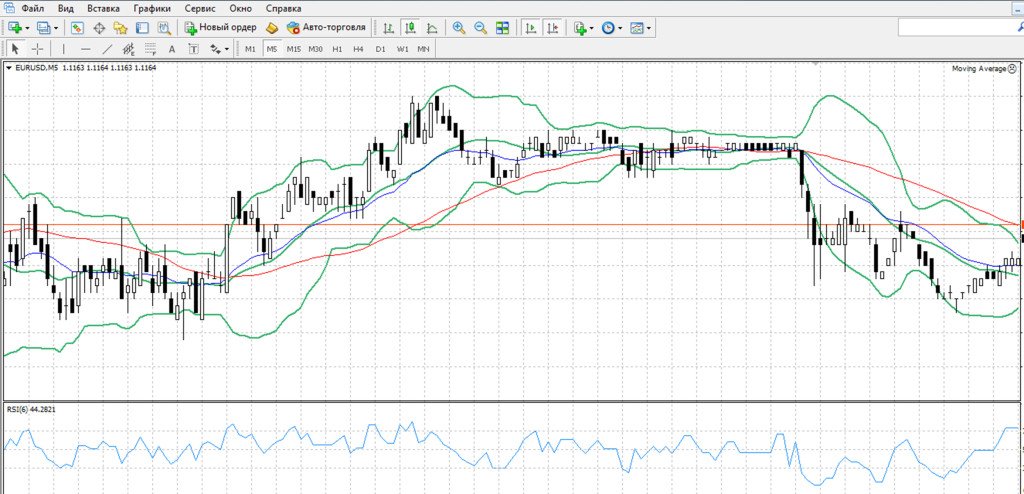Open the Market Watch window
1024x494 pixels.
77,28
